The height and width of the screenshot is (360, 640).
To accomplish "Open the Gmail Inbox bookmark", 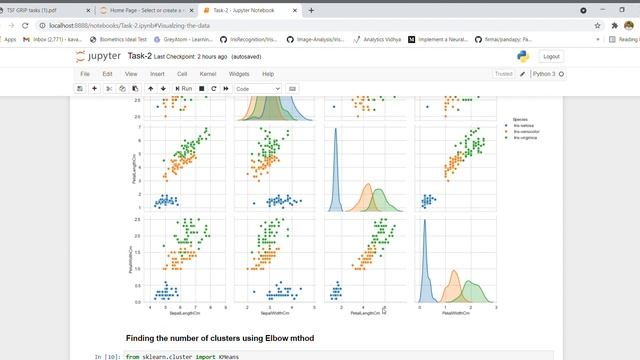I will click(53, 40).
